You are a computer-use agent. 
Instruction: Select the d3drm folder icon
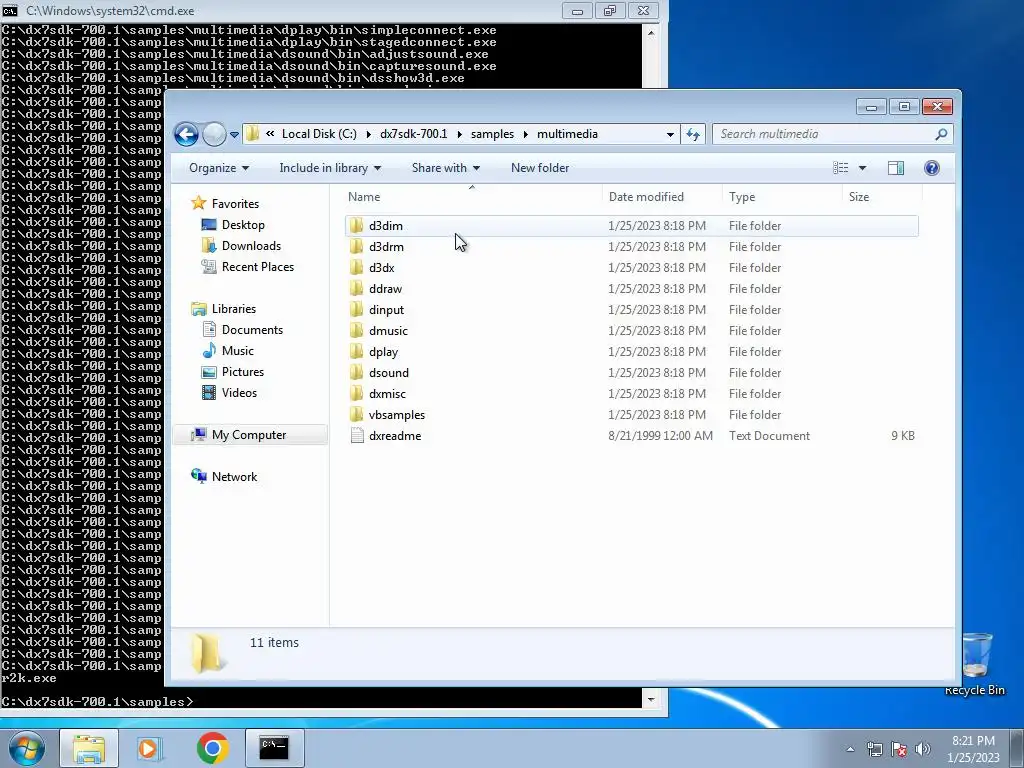[x=357, y=246]
